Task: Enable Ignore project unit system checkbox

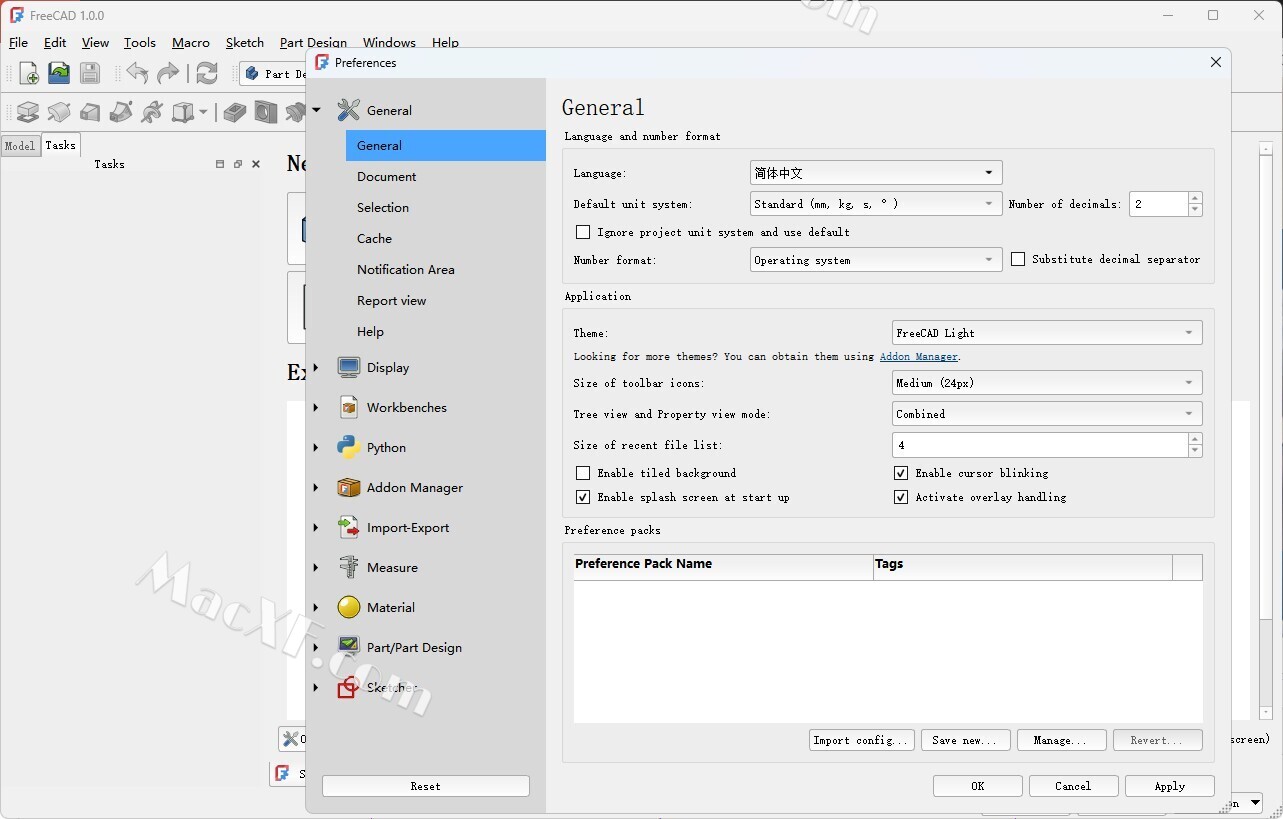Action: (583, 232)
